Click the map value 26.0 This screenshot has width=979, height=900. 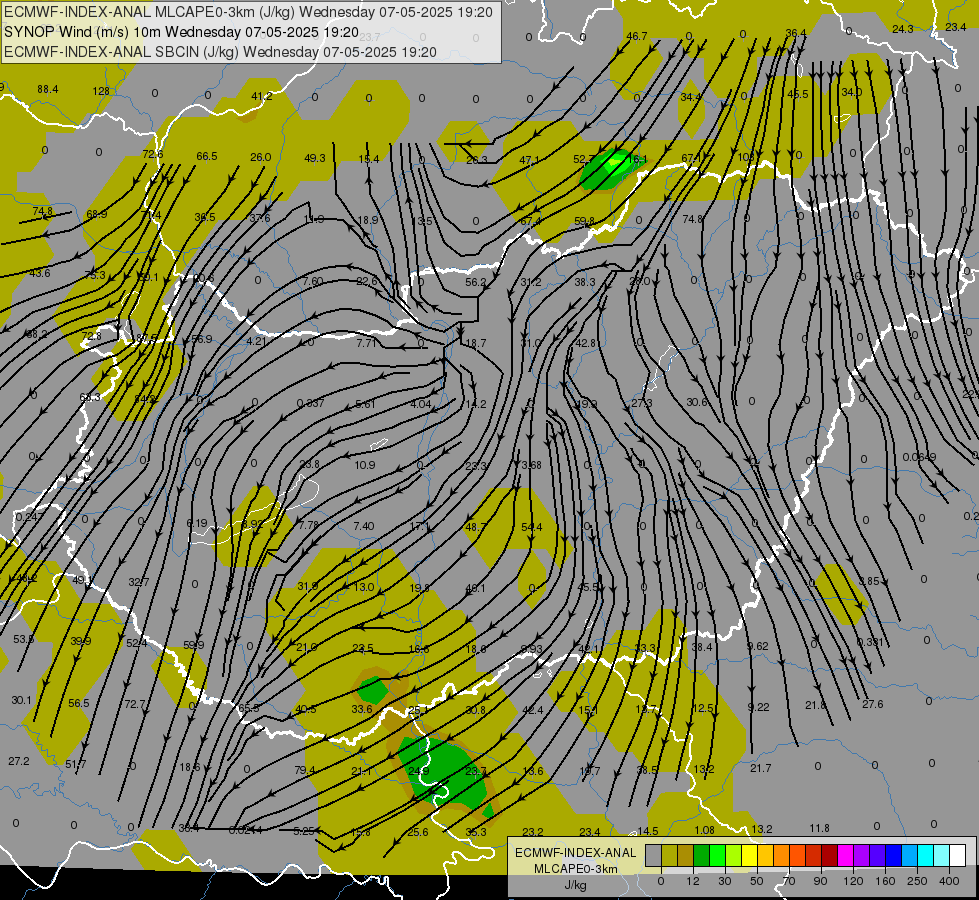coord(260,157)
